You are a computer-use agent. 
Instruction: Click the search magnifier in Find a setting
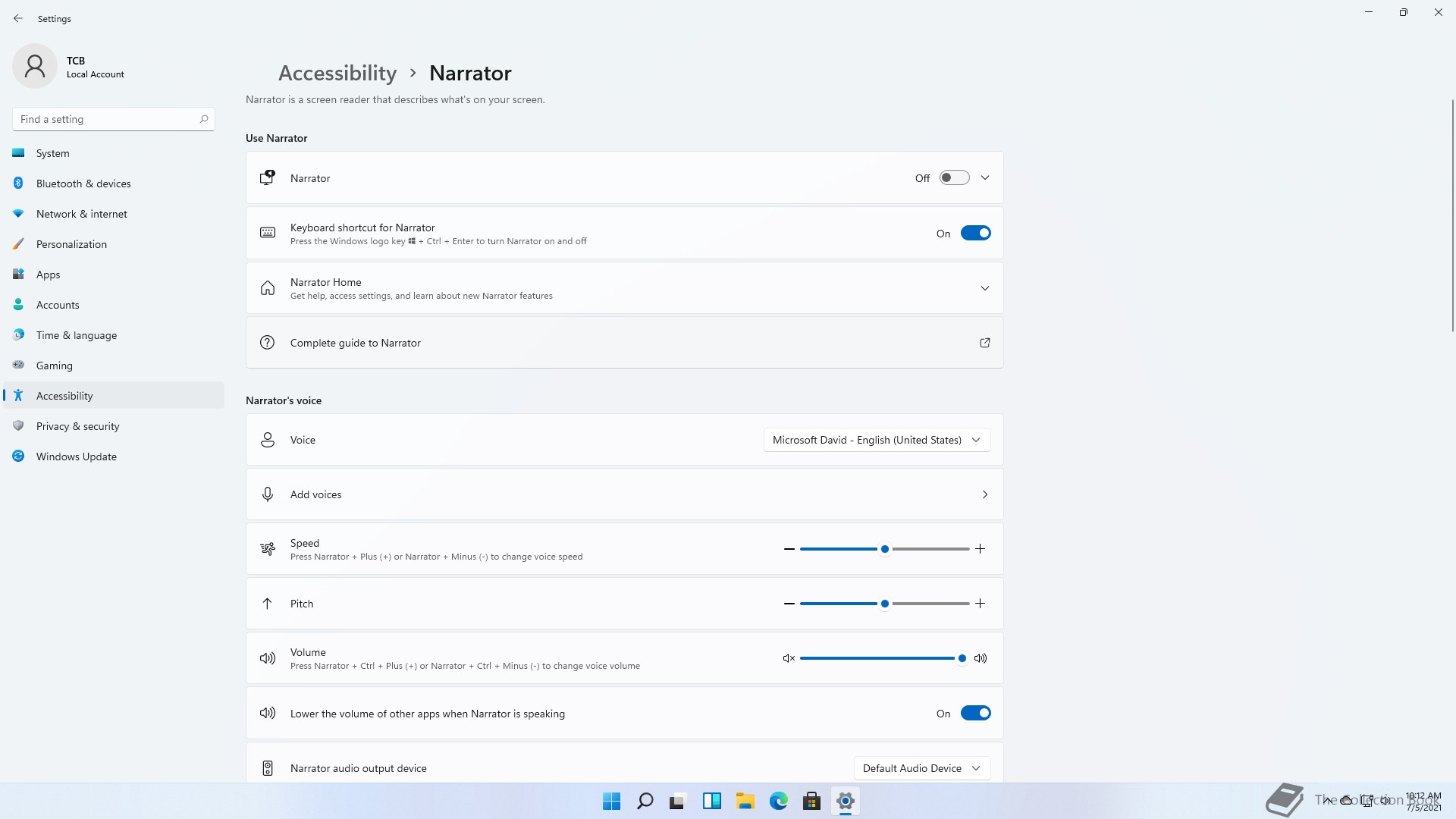203,119
